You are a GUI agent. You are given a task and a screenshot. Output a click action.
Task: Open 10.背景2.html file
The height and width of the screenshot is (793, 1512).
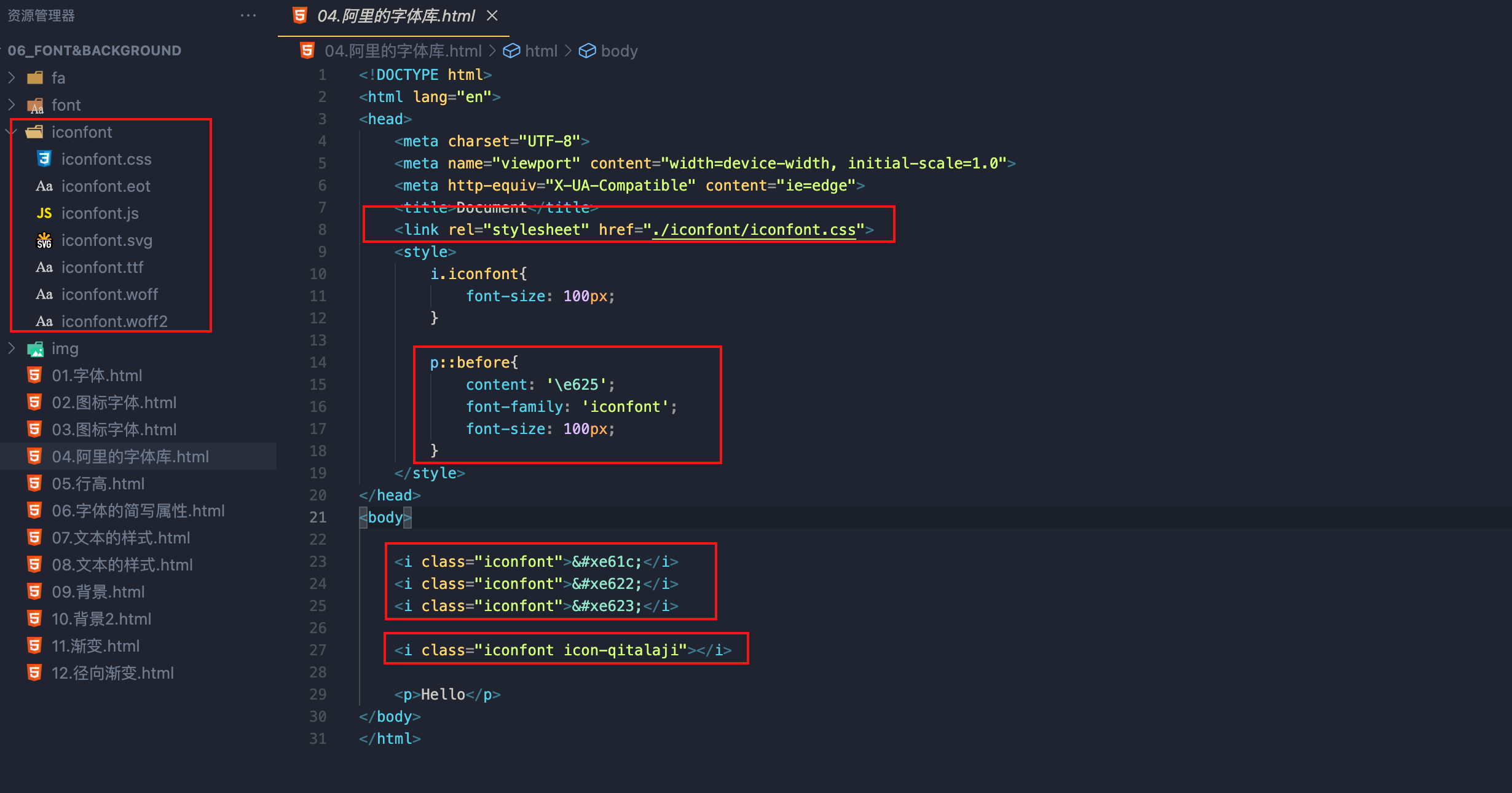(x=101, y=619)
